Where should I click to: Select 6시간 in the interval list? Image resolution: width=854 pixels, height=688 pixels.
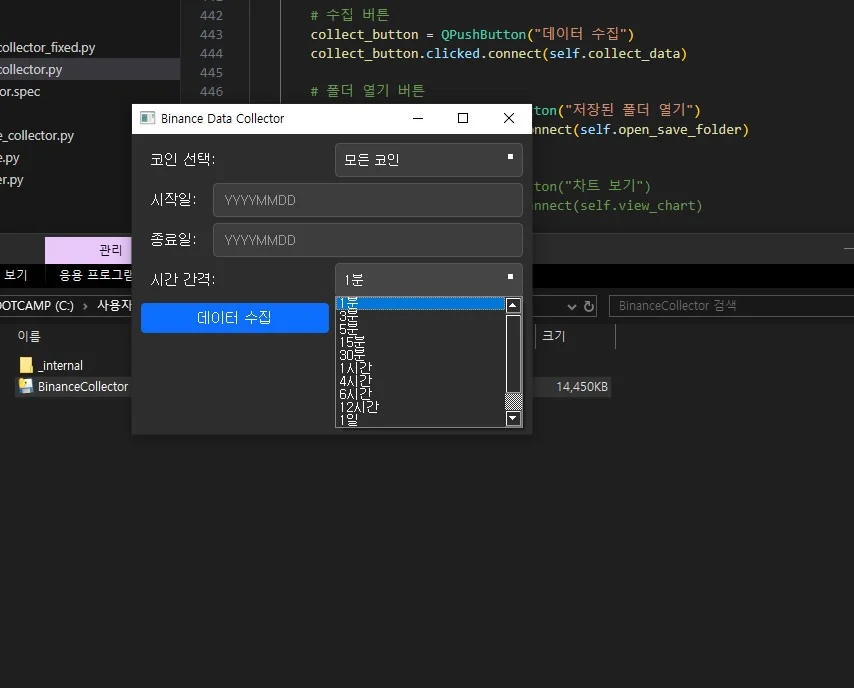point(420,394)
